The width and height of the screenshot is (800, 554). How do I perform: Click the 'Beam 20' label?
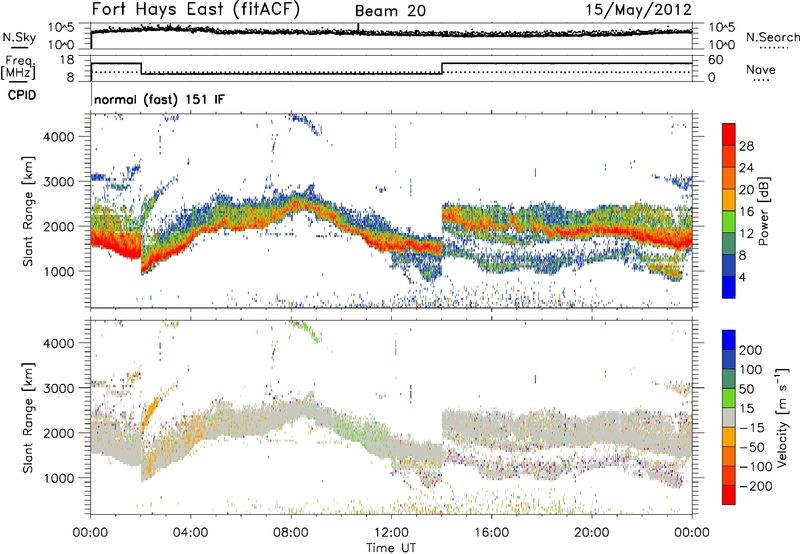pos(390,11)
